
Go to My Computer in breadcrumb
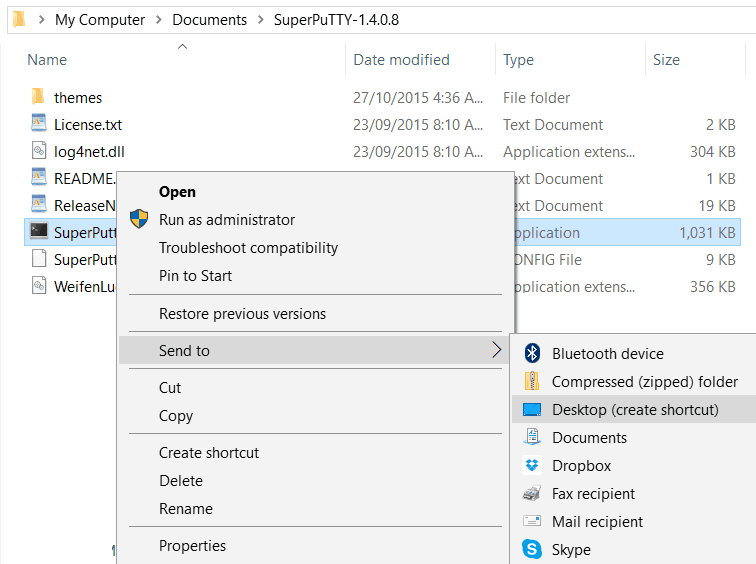(100, 20)
